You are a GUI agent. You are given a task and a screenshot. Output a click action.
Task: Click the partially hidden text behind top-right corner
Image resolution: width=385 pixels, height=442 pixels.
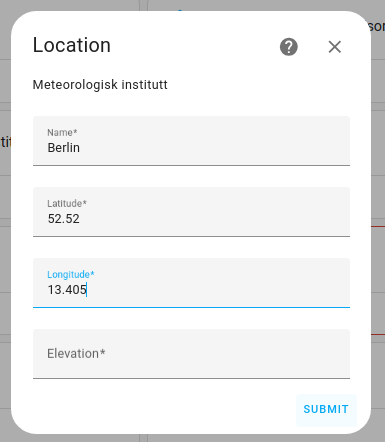[x=378, y=26]
